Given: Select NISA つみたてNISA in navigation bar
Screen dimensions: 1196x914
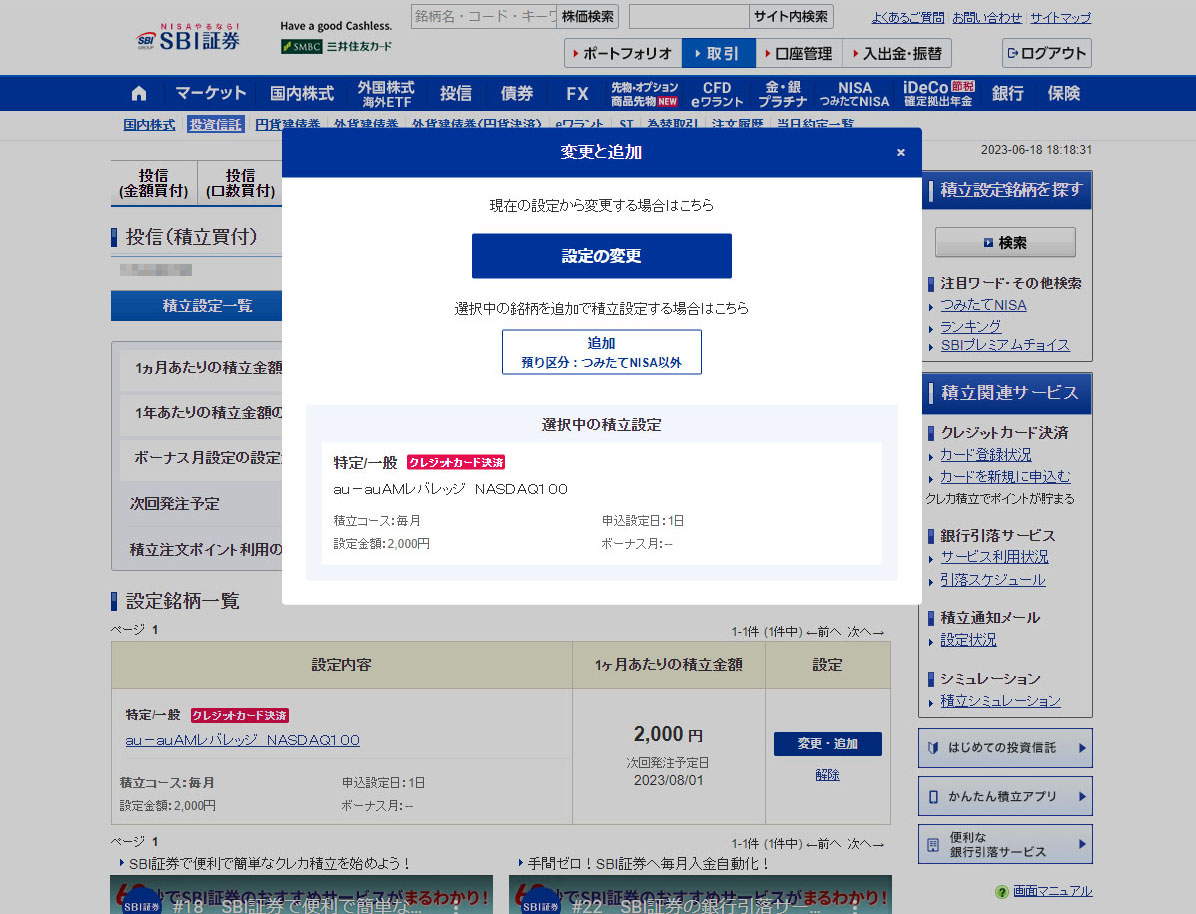Looking at the screenshot, I should point(854,94).
